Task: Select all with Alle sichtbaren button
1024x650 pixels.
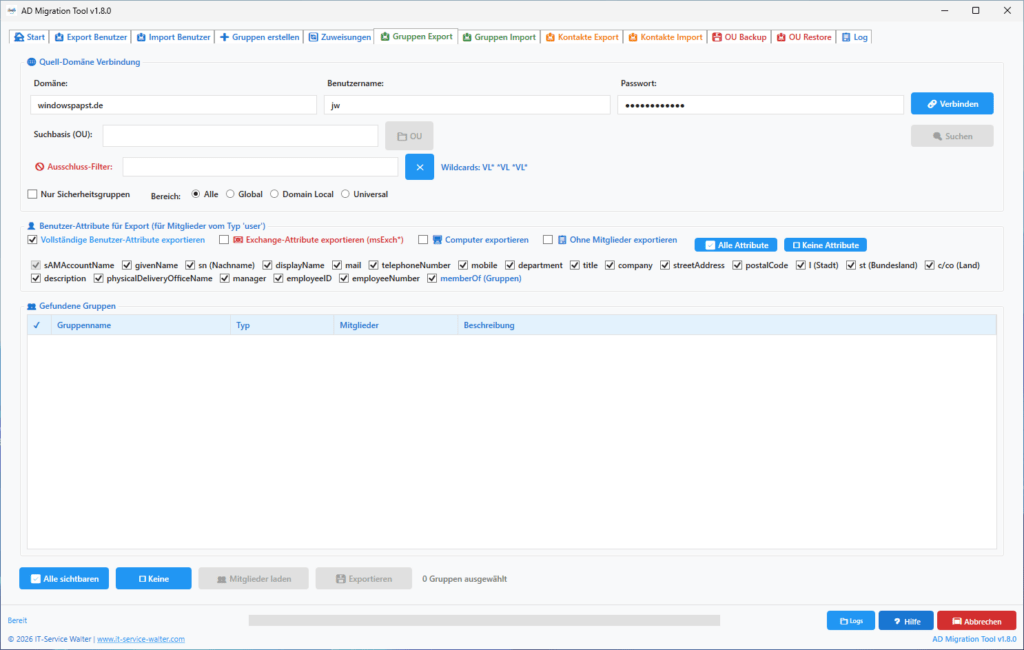Action: click(64, 578)
